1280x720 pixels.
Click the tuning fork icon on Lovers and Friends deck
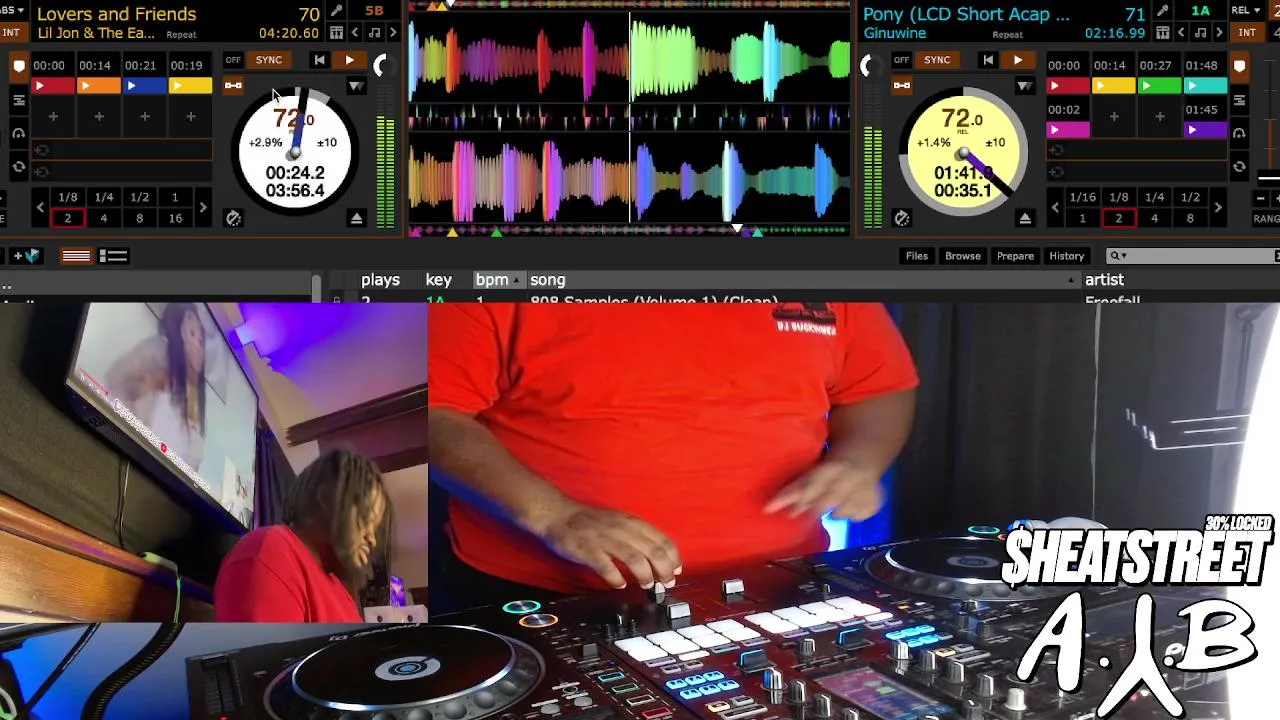337,11
